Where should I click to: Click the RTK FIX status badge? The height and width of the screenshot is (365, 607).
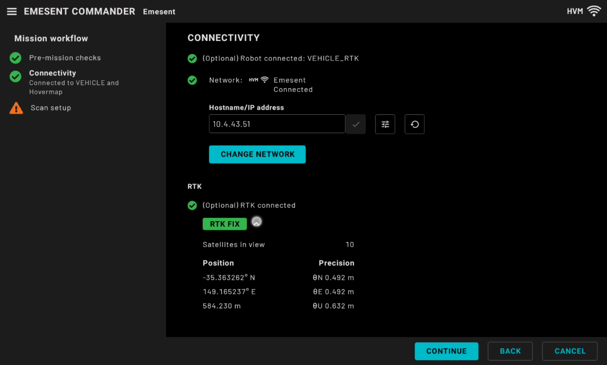pyautogui.click(x=225, y=224)
